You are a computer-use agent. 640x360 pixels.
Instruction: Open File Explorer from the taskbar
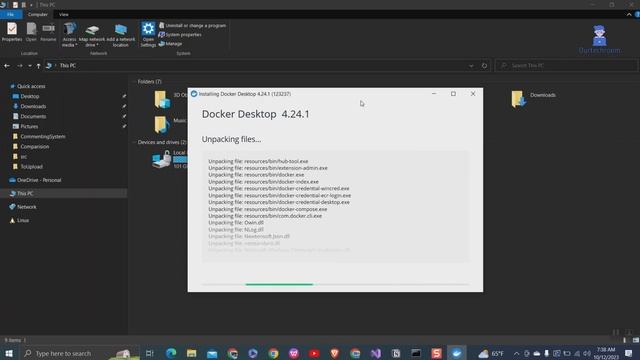pyautogui.click(x=191, y=353)
